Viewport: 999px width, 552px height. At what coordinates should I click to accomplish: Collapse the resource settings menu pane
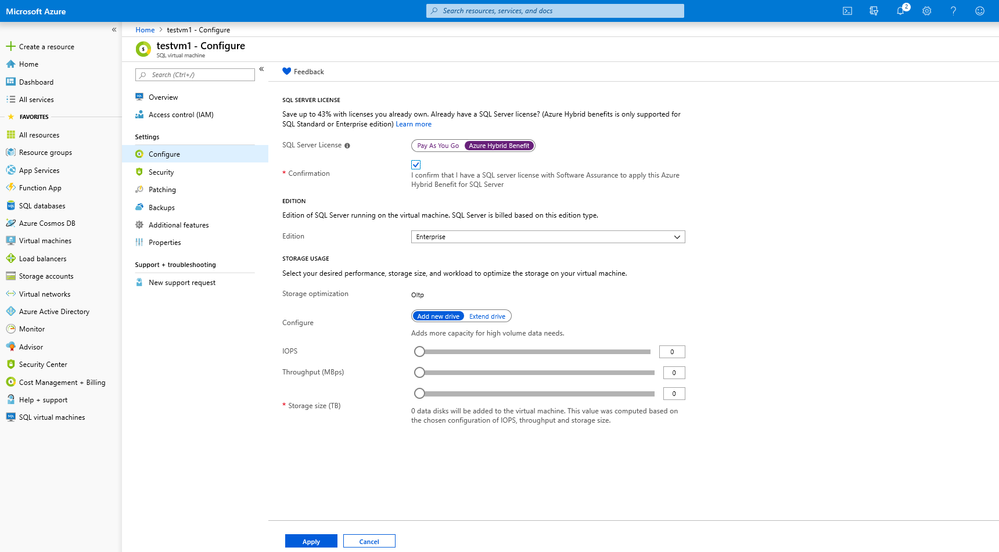click(x=261, y=69)
